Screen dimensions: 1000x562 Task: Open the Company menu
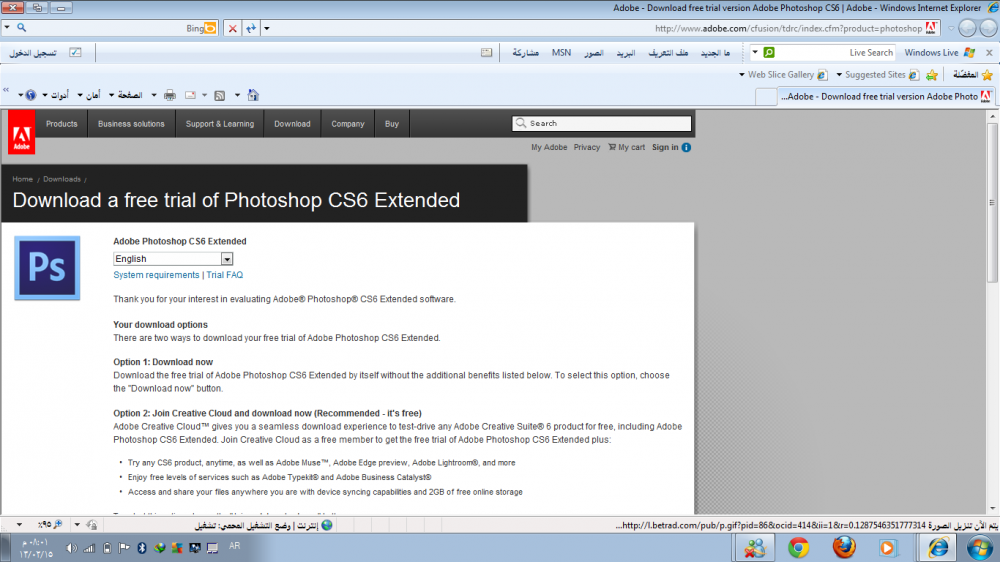348,124
